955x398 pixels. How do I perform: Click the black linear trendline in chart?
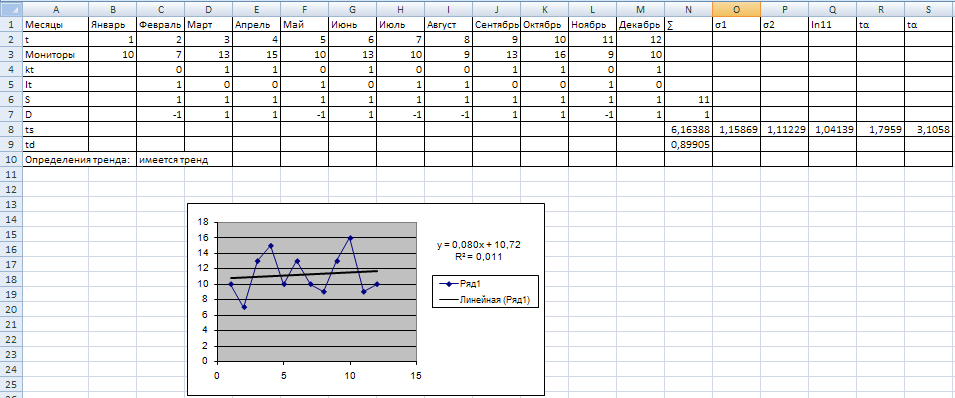305,274
